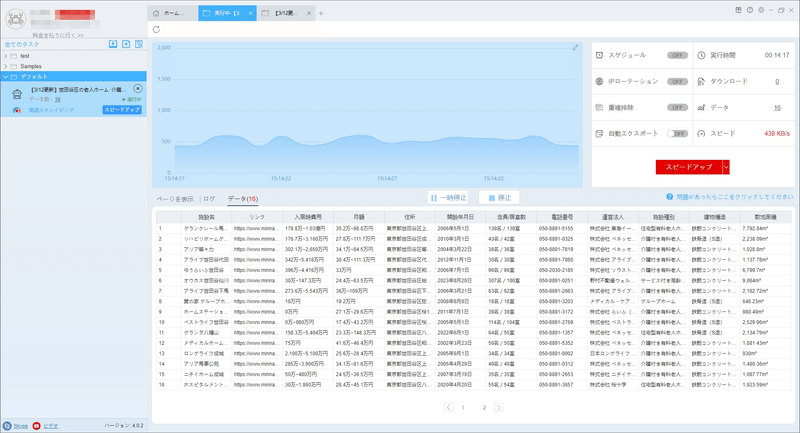Click the robot icon of the running task
Screen dimensions: 800x433
(17, 94)
